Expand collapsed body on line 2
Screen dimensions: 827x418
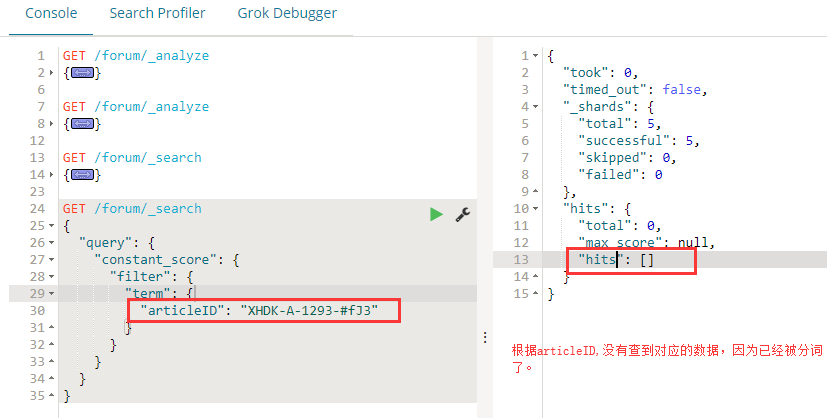[x=51, y=73]
